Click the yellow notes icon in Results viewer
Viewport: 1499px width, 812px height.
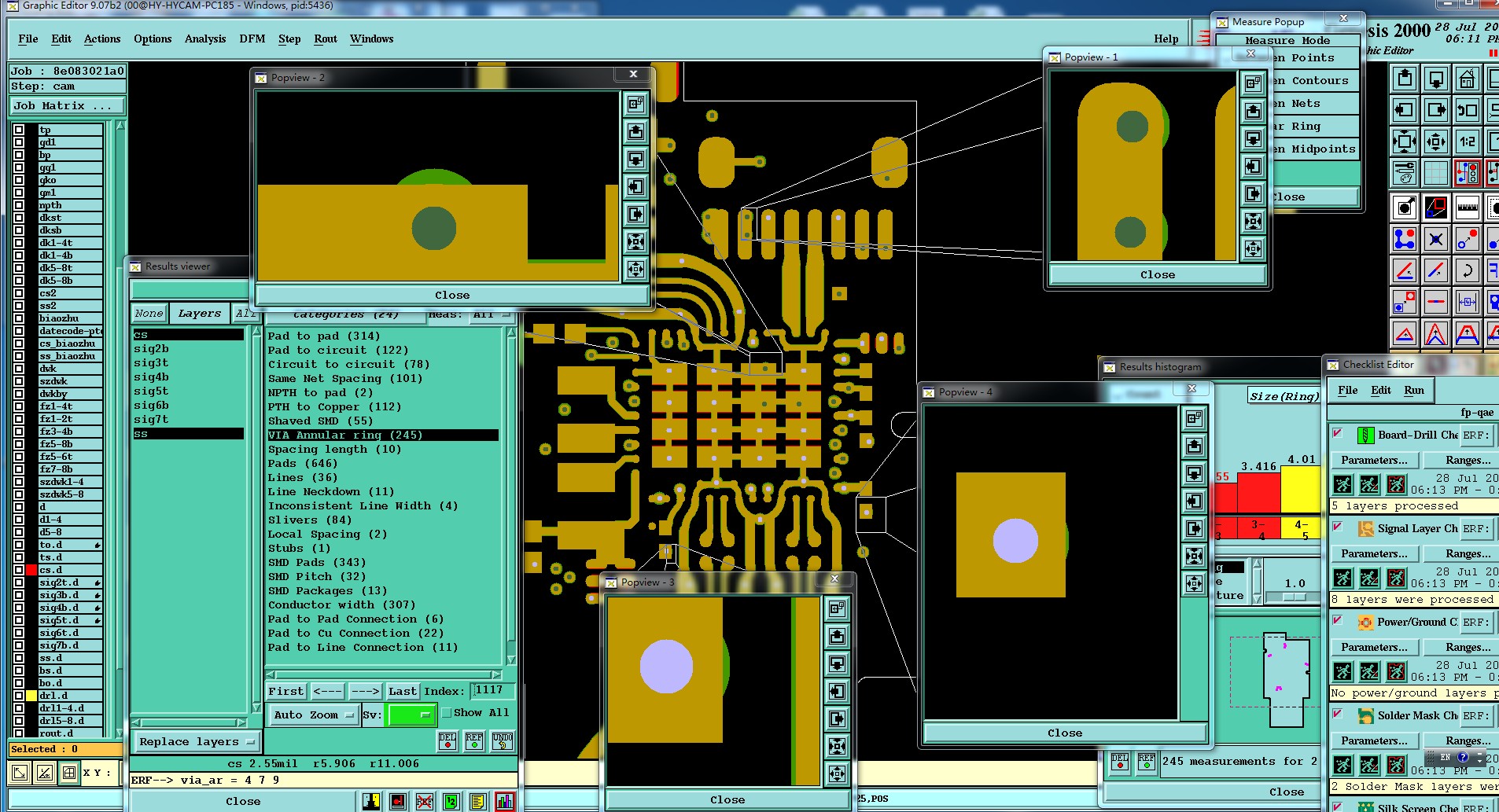477,801
